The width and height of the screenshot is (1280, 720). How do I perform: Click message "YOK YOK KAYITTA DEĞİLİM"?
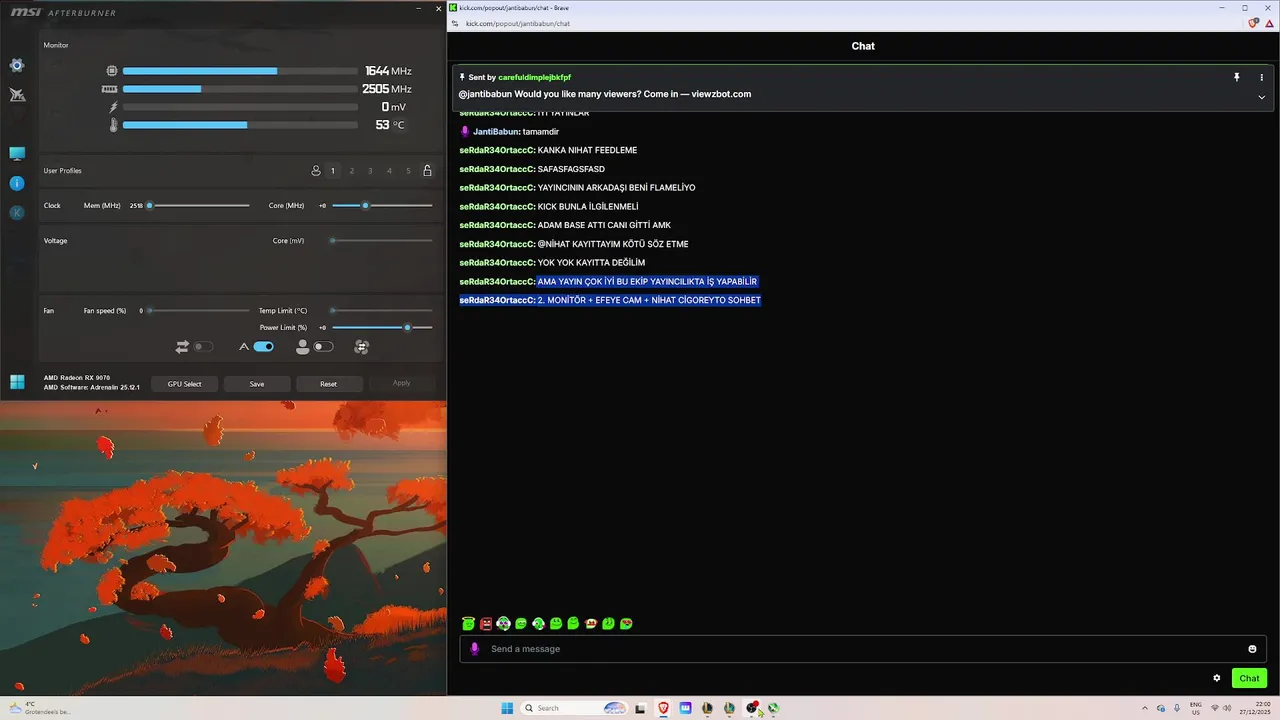click(591, 263)
